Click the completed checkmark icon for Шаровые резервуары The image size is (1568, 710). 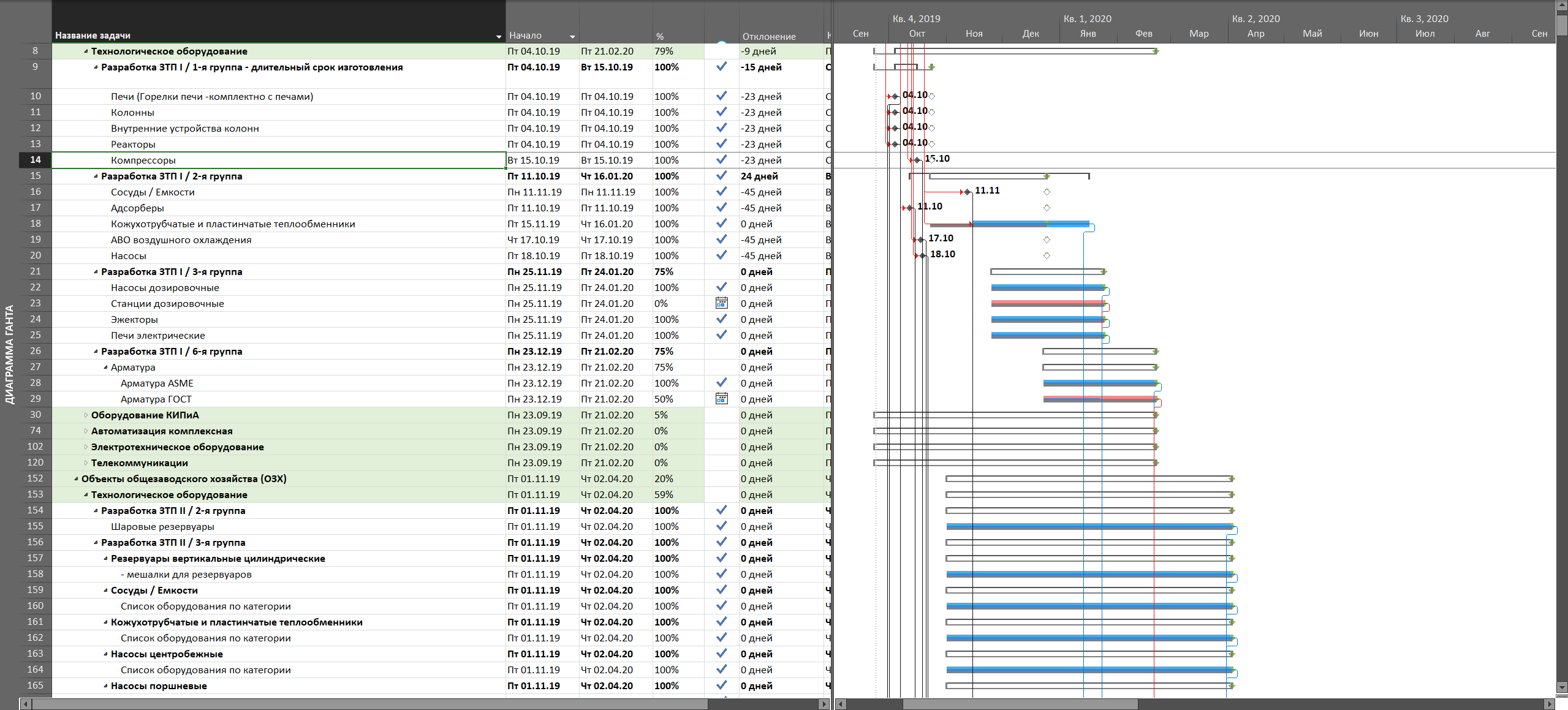pyautogui.click(x=722, y=526)
